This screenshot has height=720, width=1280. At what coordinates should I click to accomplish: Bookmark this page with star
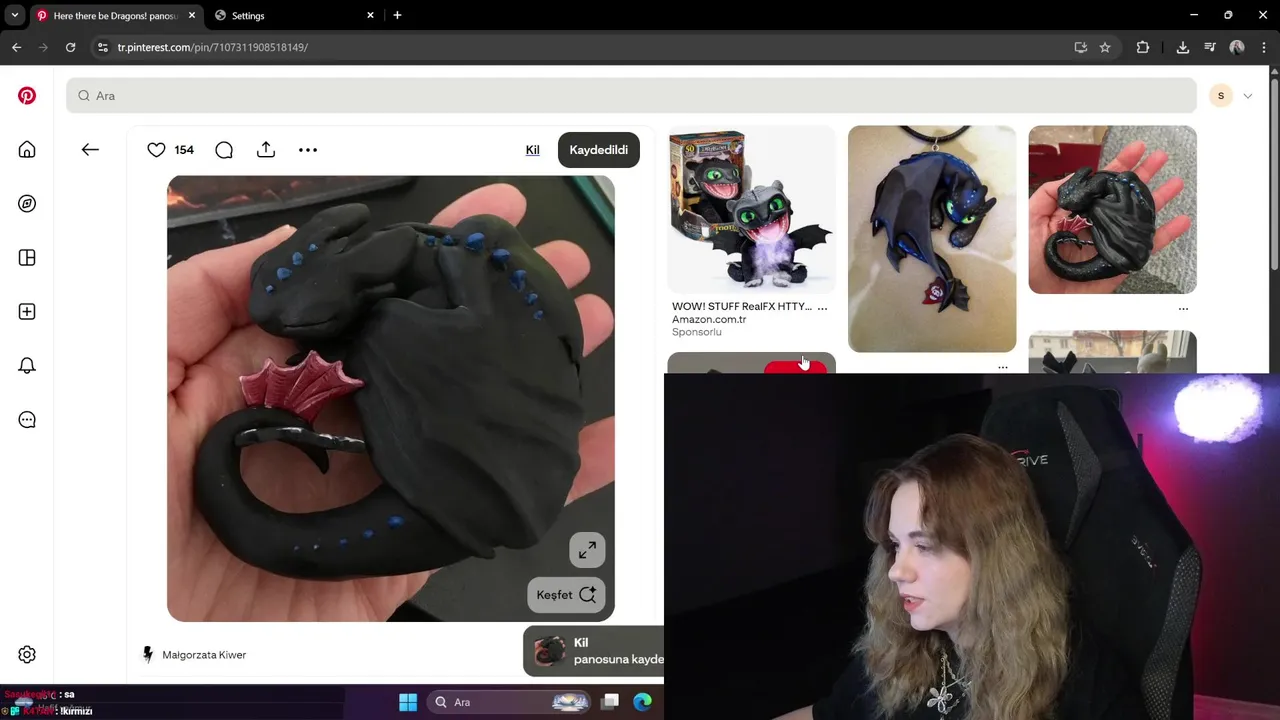1105,47
